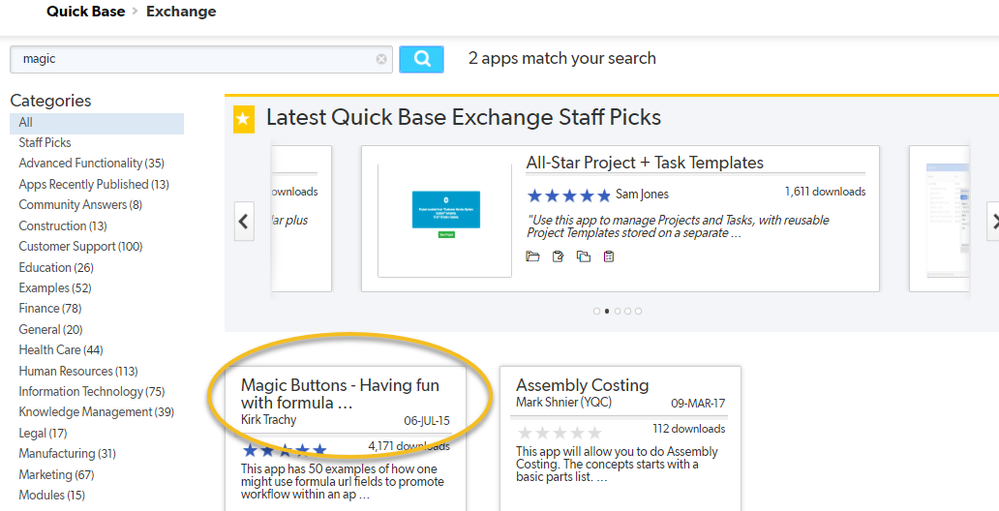This screenshot has width=999, height=511.
Task: Choose Knowledge Management (39) category
Action: pyautogui.click(x=96, y=412)
